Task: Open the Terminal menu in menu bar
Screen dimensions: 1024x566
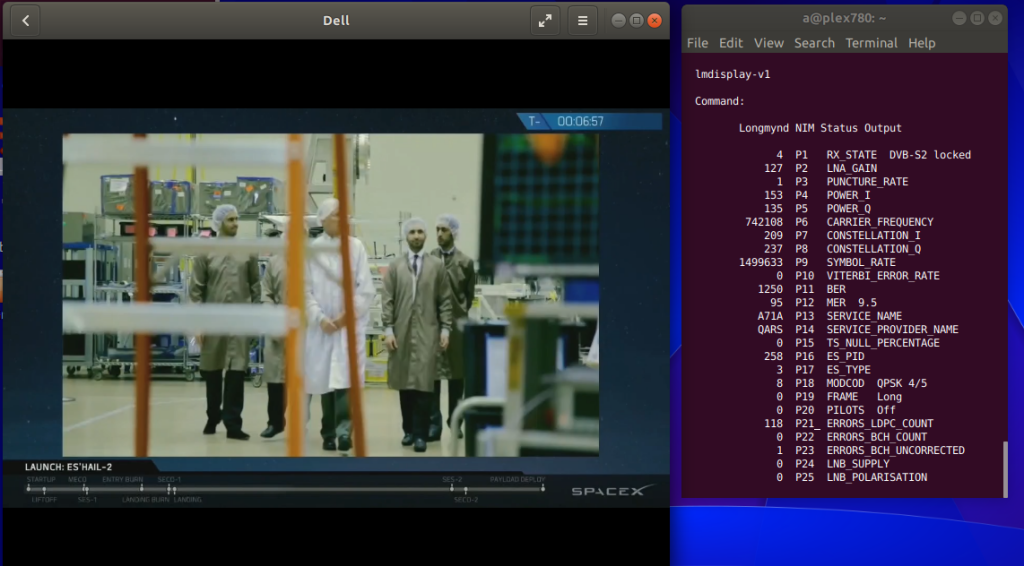Action: (x=871, y=43)
